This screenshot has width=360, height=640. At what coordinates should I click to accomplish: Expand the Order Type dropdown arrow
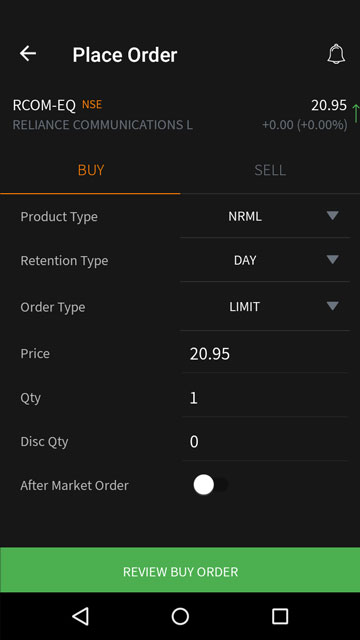tap(333, 306)
